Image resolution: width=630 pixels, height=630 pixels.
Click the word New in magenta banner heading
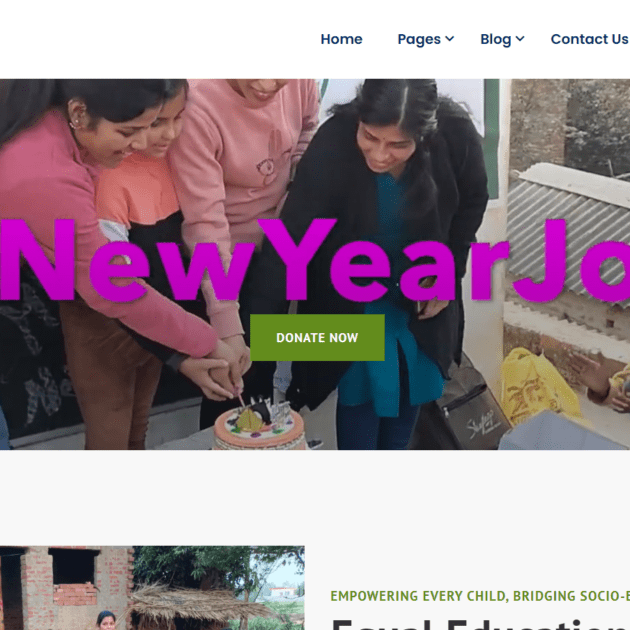127,260
